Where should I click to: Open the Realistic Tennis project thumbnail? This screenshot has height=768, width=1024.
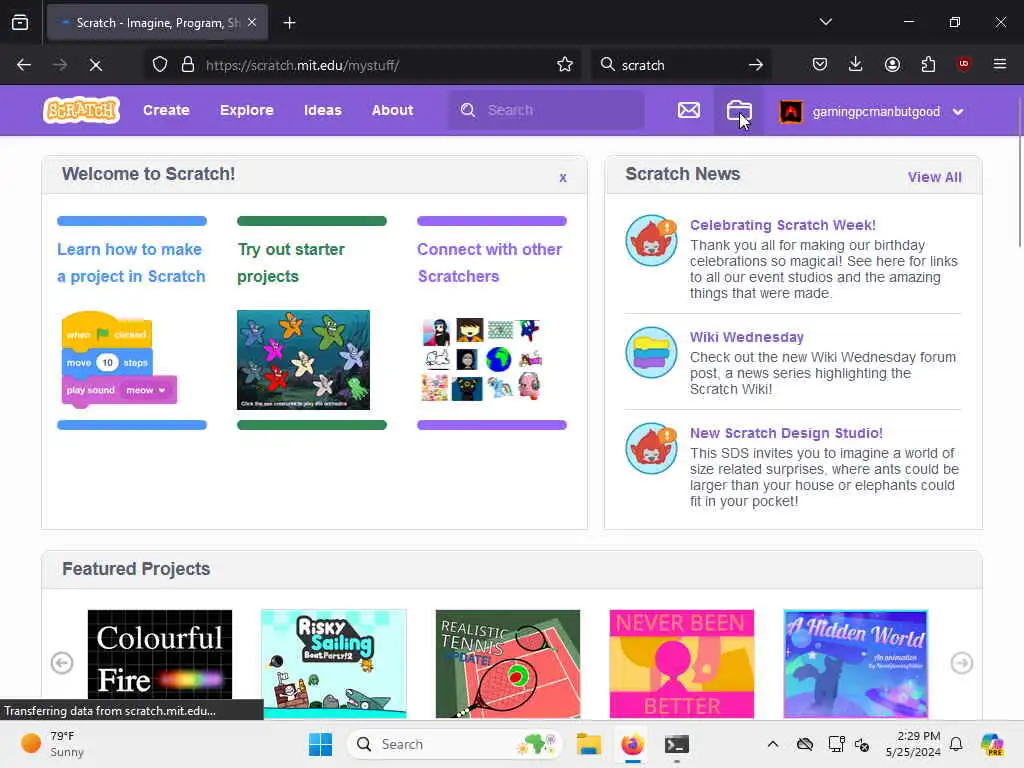point(507,664)
